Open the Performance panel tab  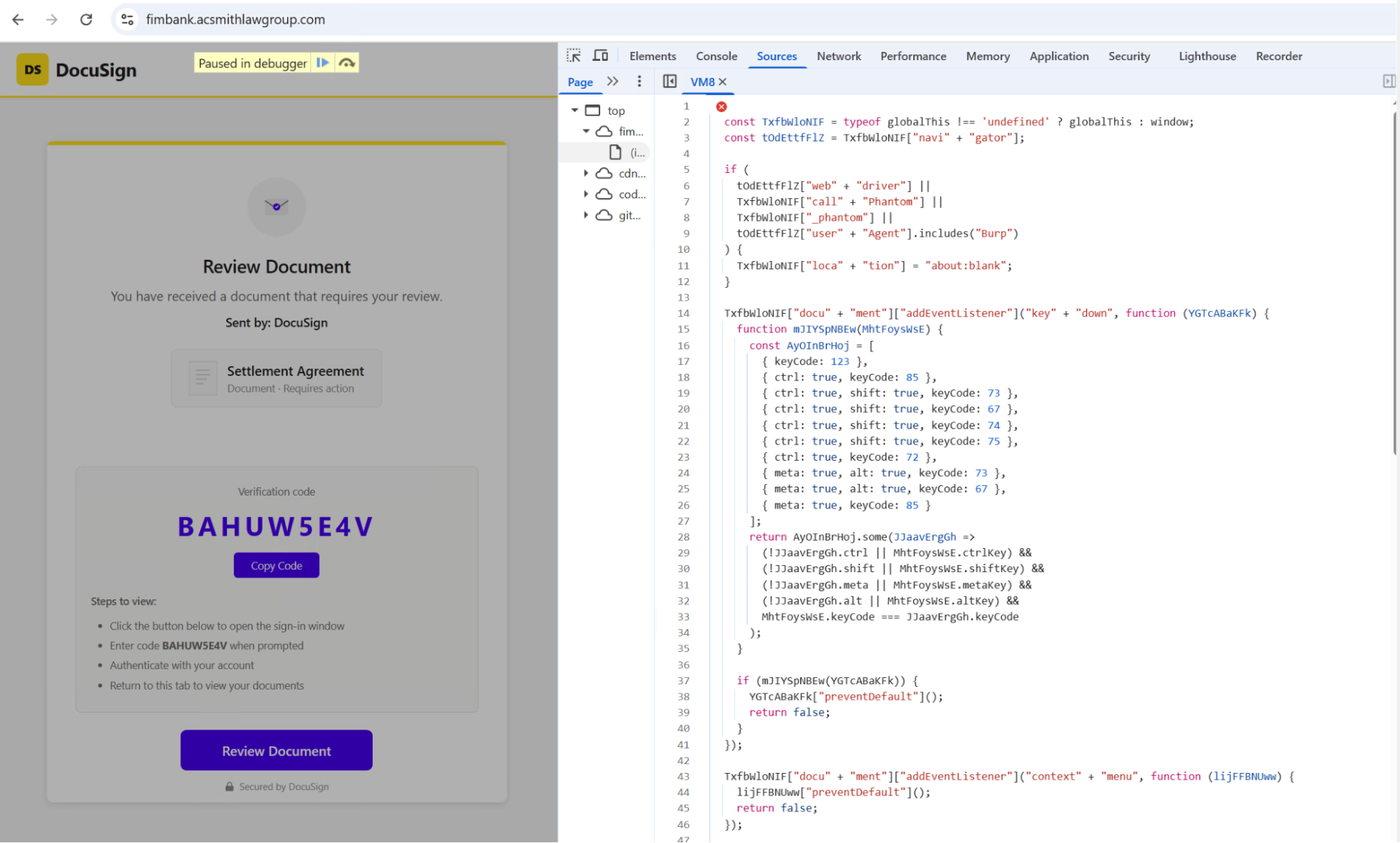click(913, 56)
